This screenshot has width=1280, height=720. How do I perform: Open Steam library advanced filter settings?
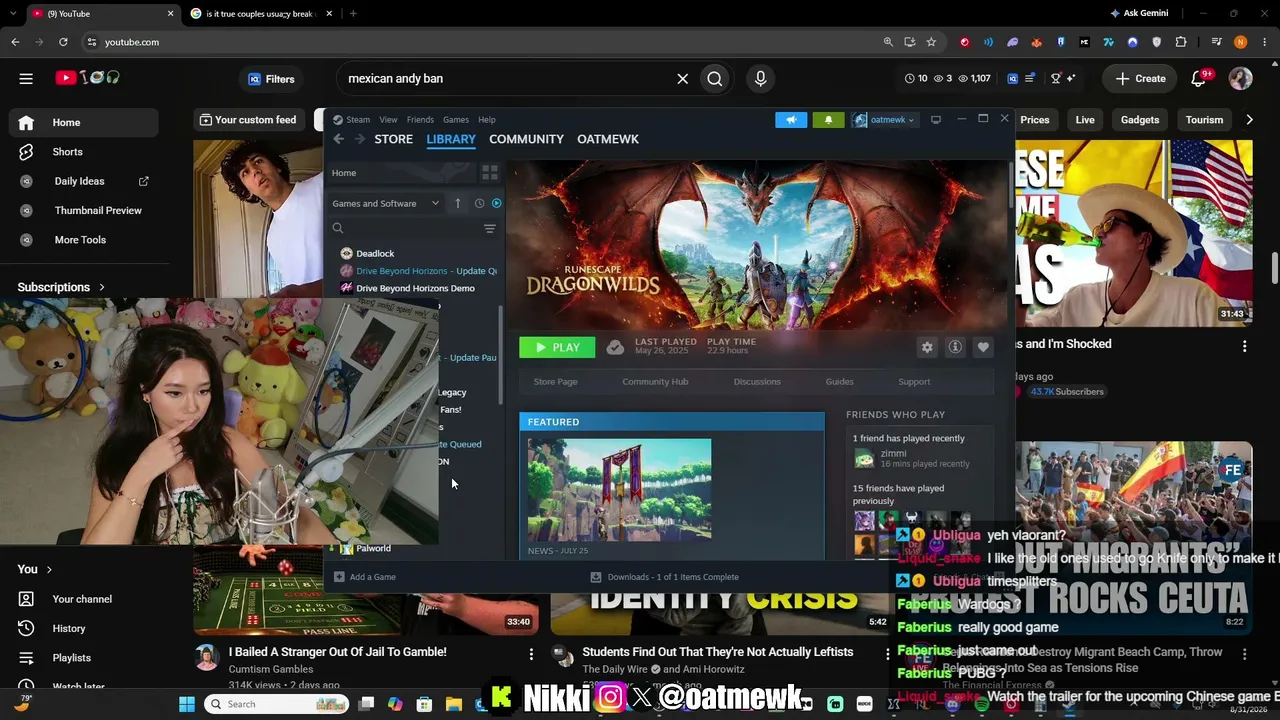490,229
